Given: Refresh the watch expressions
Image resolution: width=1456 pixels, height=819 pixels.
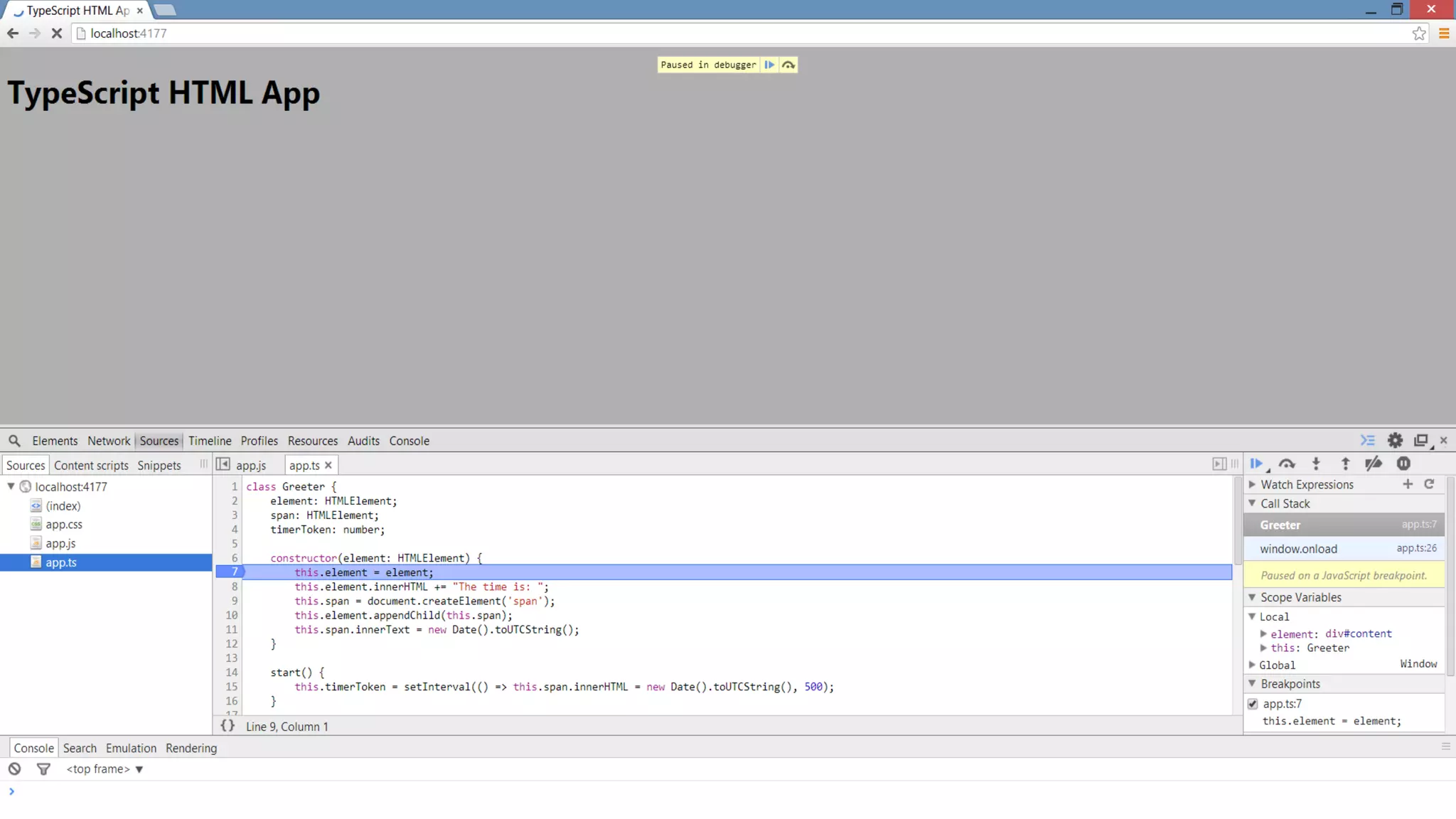Looking at the screenshot, I should pyautogui.click(x=1430, y=484).
